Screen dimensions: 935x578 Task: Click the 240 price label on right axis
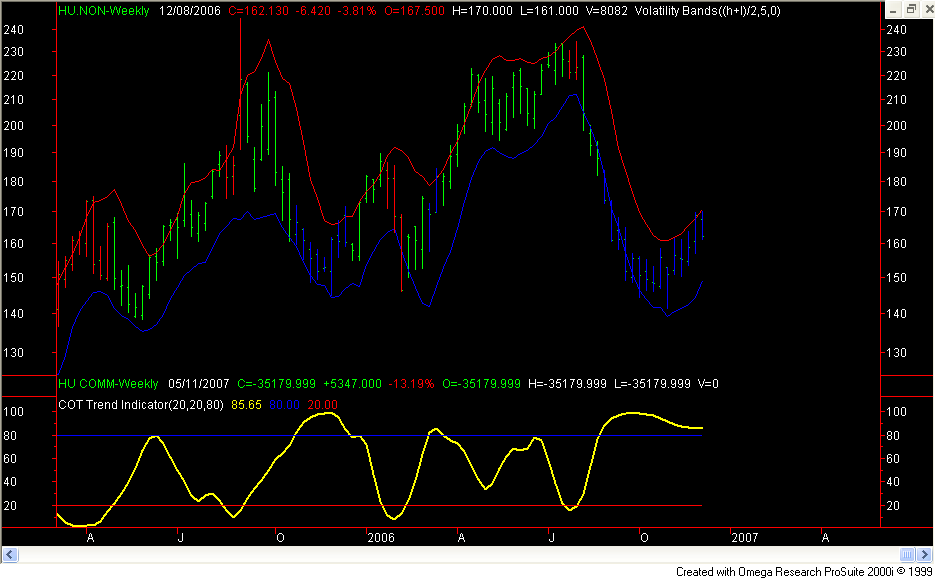(x=896, y=29)
